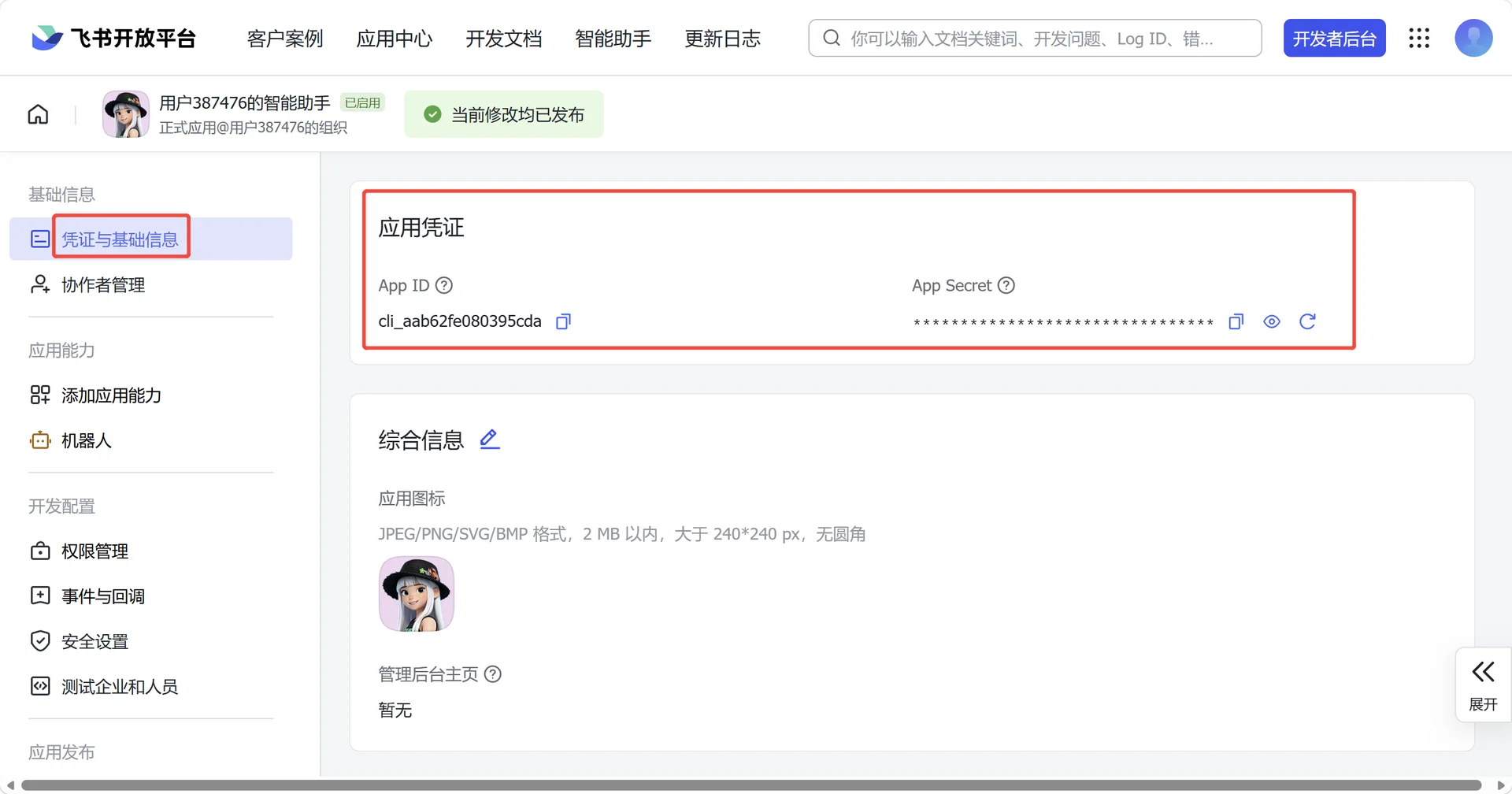
Task: Click the 当前修改均已发布 status badge
Action: pos(504,114)
